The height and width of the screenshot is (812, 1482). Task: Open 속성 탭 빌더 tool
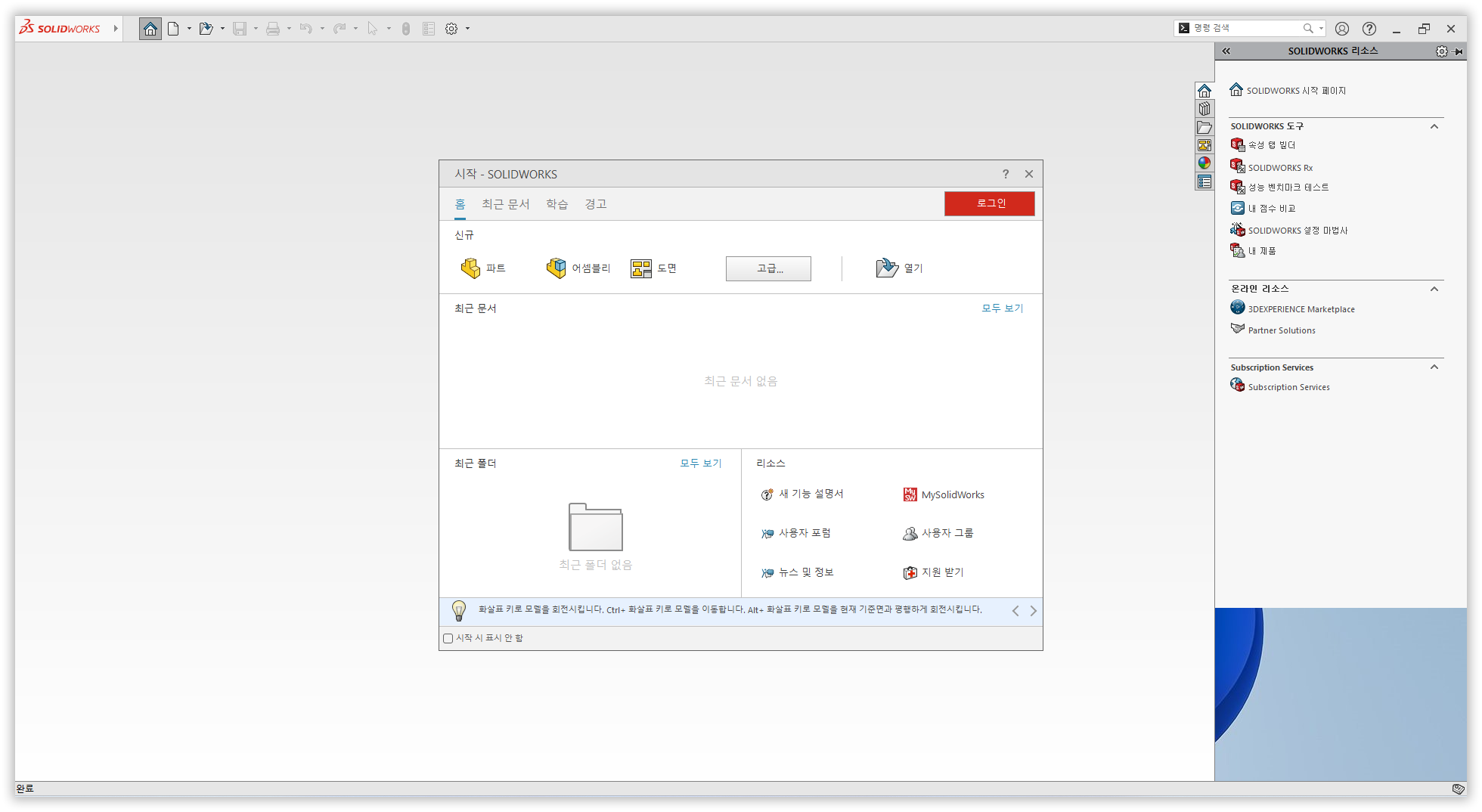1263,145
